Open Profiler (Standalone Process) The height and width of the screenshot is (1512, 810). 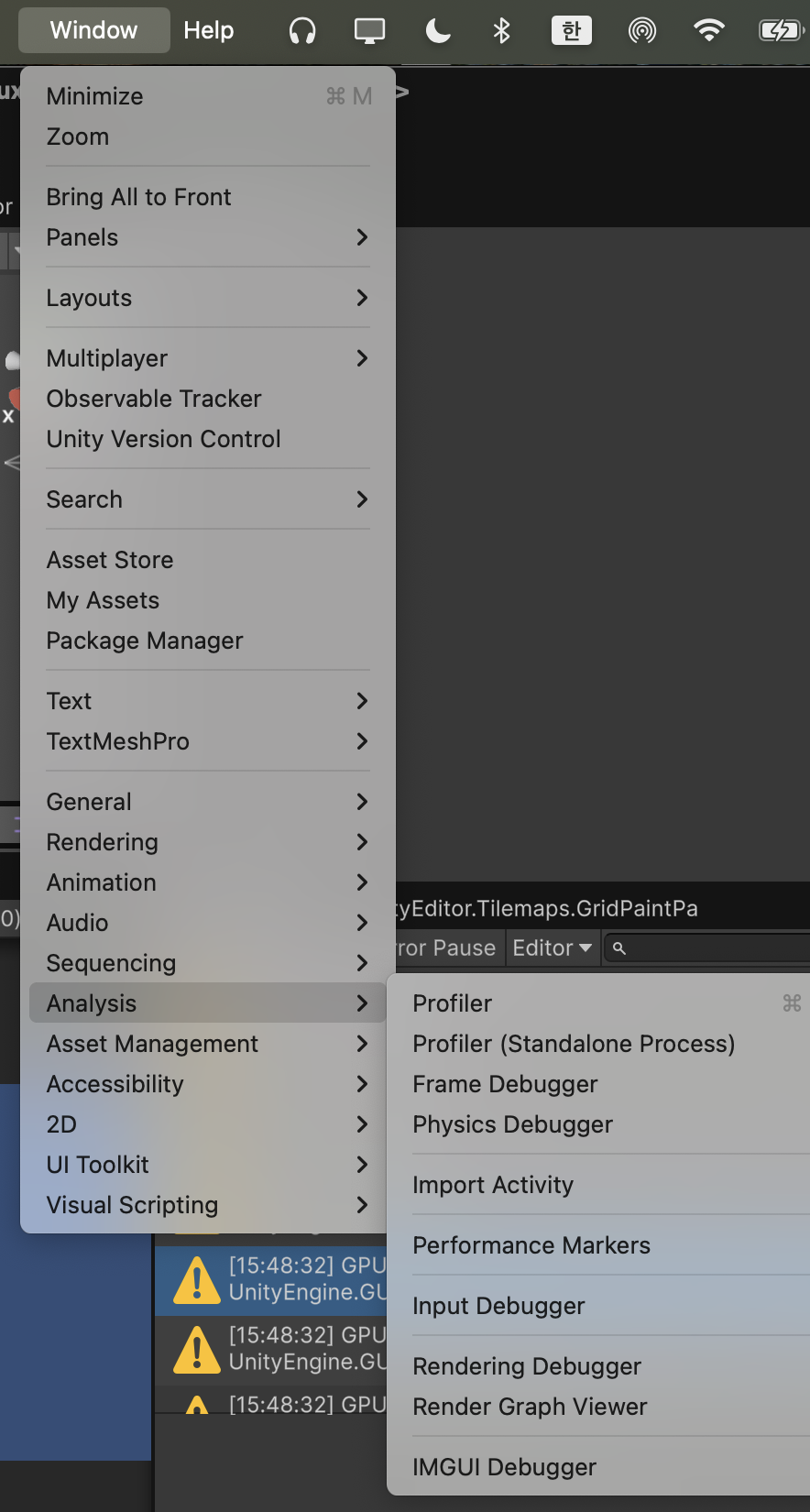(x=603, y=1044)
